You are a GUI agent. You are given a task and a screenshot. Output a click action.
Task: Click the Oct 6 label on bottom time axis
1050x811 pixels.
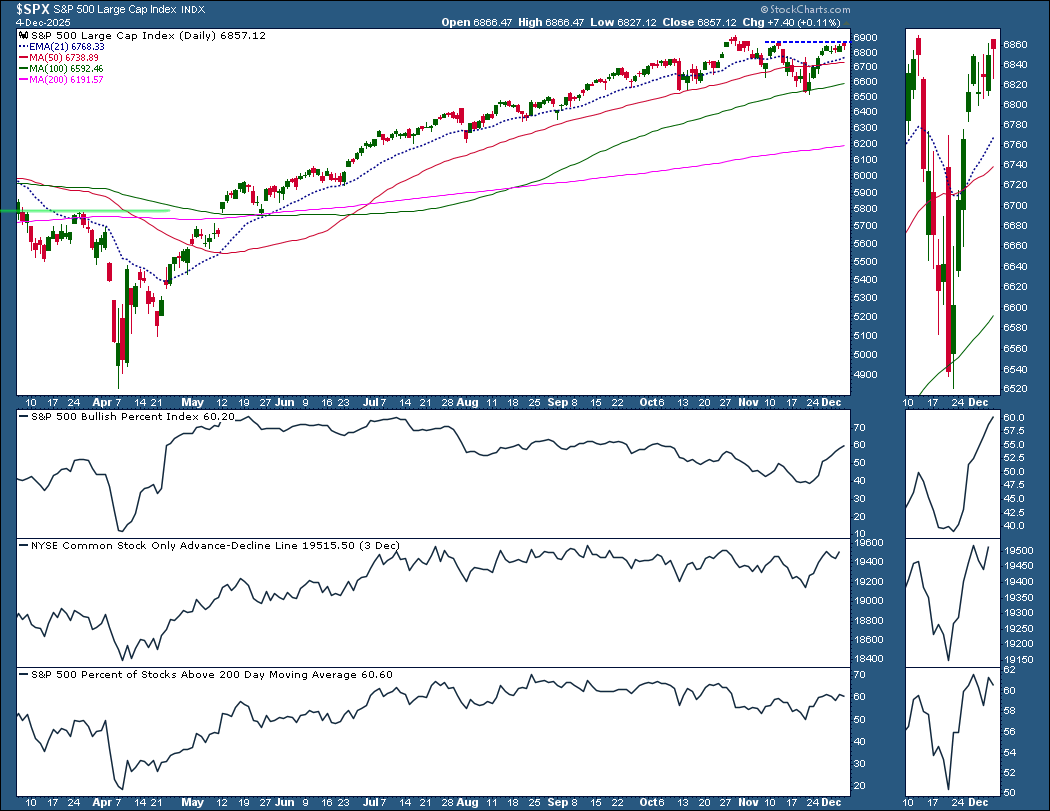652,801
